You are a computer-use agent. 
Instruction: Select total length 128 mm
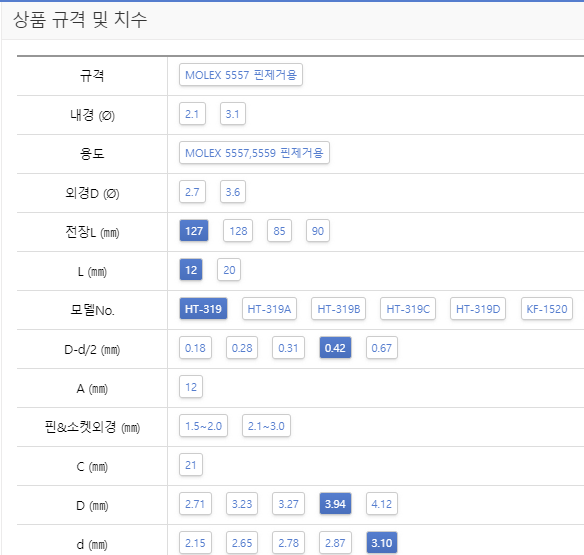tap(238, 231)
